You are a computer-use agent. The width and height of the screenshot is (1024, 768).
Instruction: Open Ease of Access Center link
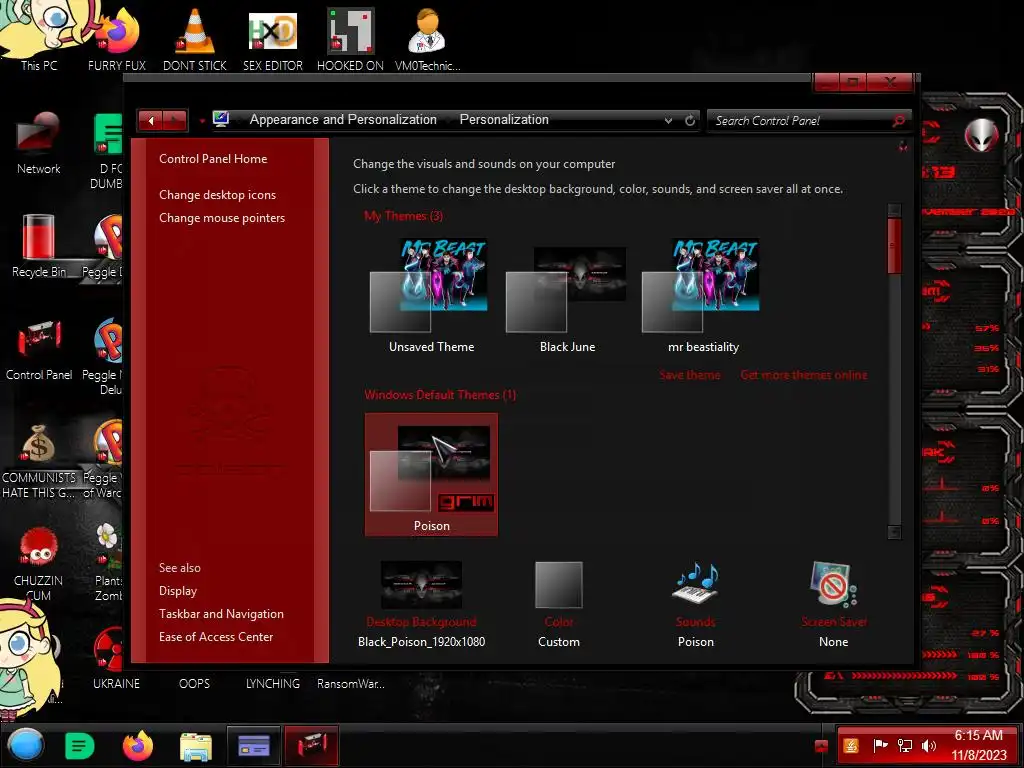point(216,637)
